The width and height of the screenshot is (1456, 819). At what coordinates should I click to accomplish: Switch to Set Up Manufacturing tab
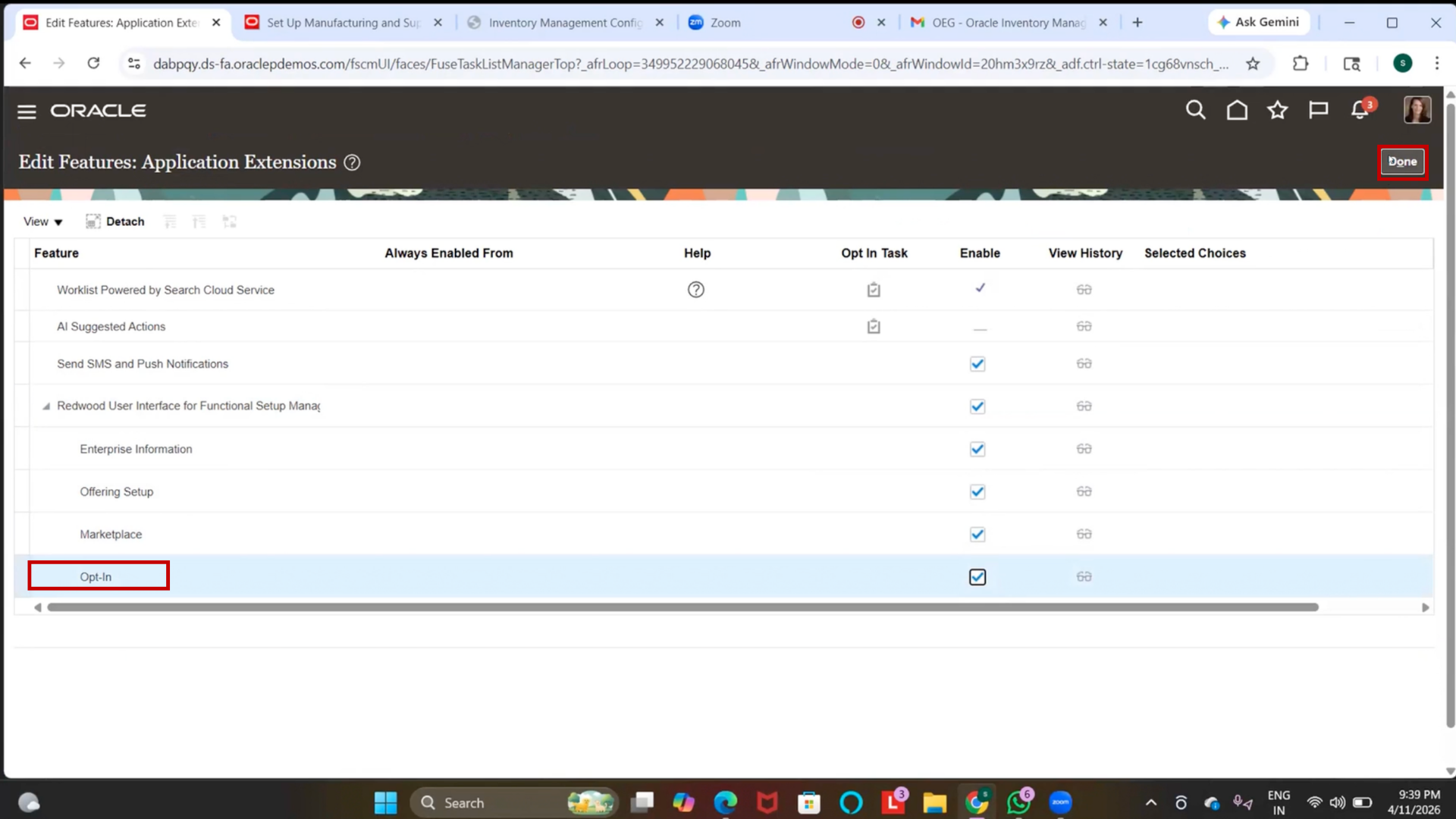343,23
